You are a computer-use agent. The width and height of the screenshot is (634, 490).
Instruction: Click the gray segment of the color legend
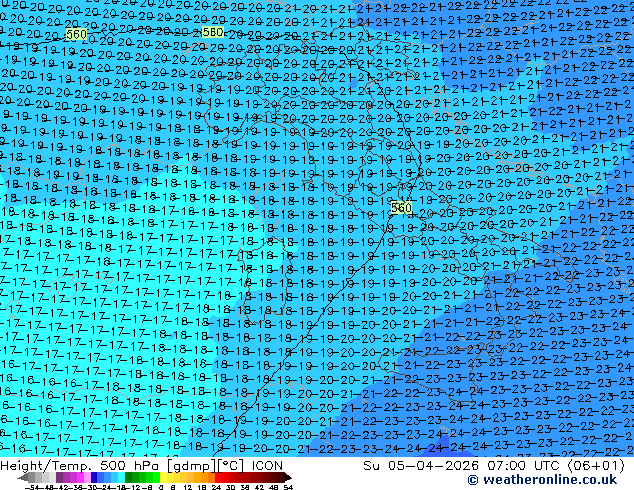tap(32, 477)
